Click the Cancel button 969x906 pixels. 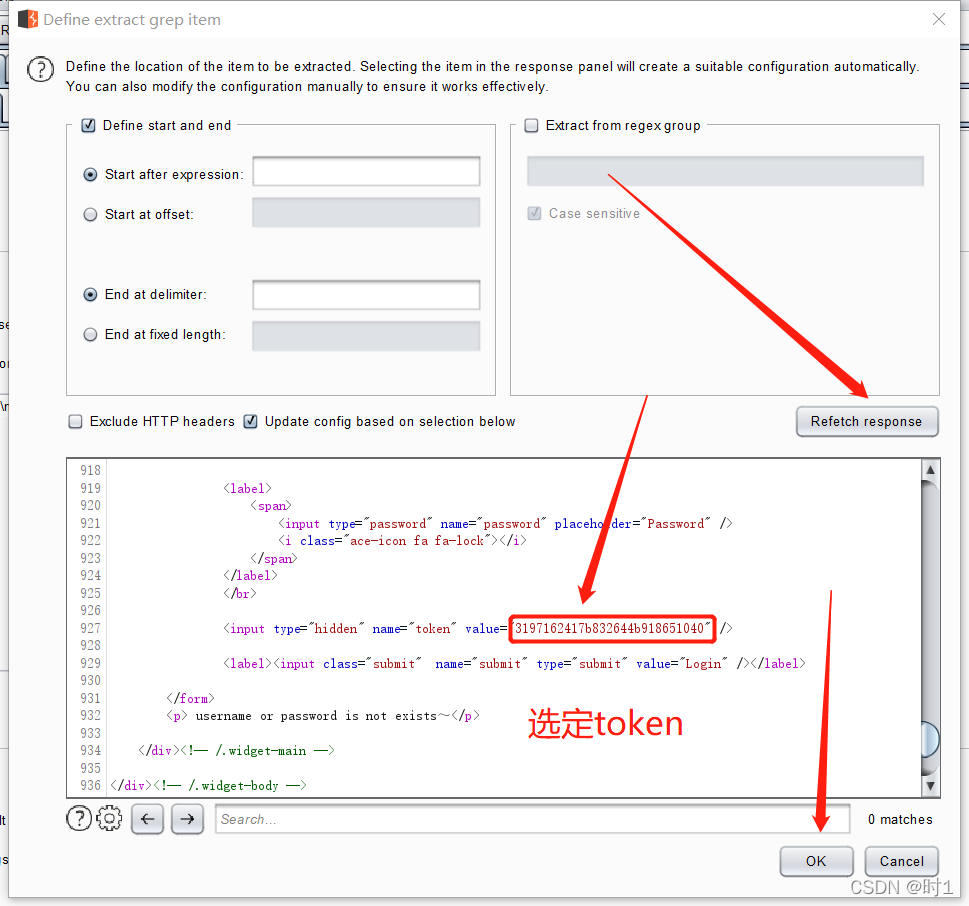[901, 861]
